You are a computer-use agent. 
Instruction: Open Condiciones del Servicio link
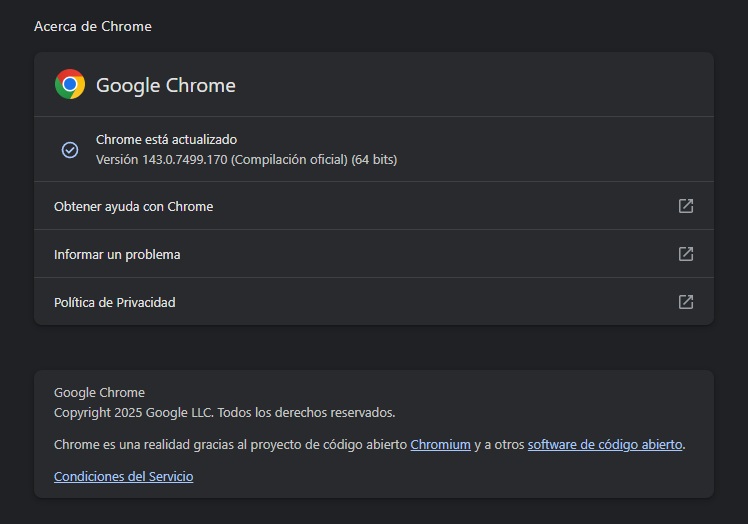(x=124, y=476)
